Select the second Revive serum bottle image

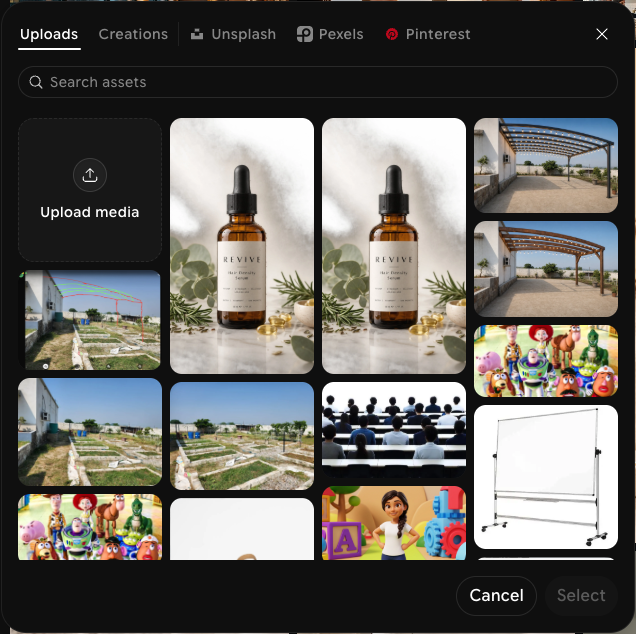[394, 246]
